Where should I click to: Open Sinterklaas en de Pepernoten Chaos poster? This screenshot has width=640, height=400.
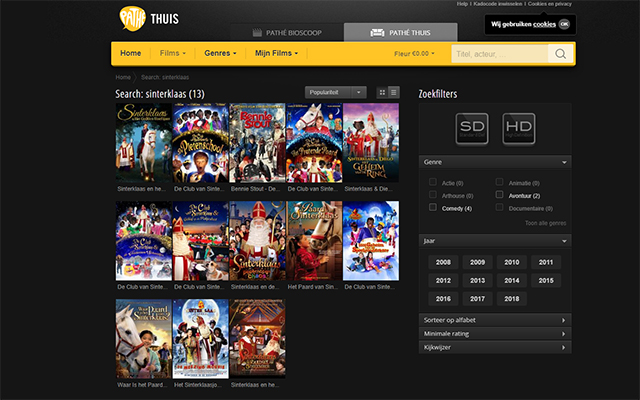click(x=257, y=241)
